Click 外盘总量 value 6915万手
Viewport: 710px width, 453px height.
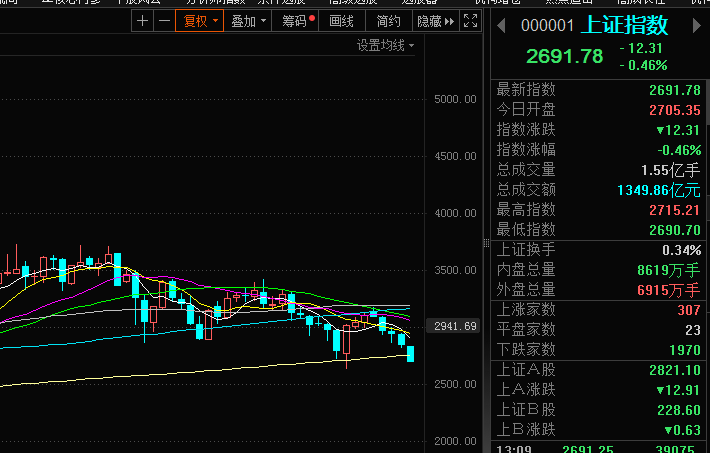pos(669,290)
